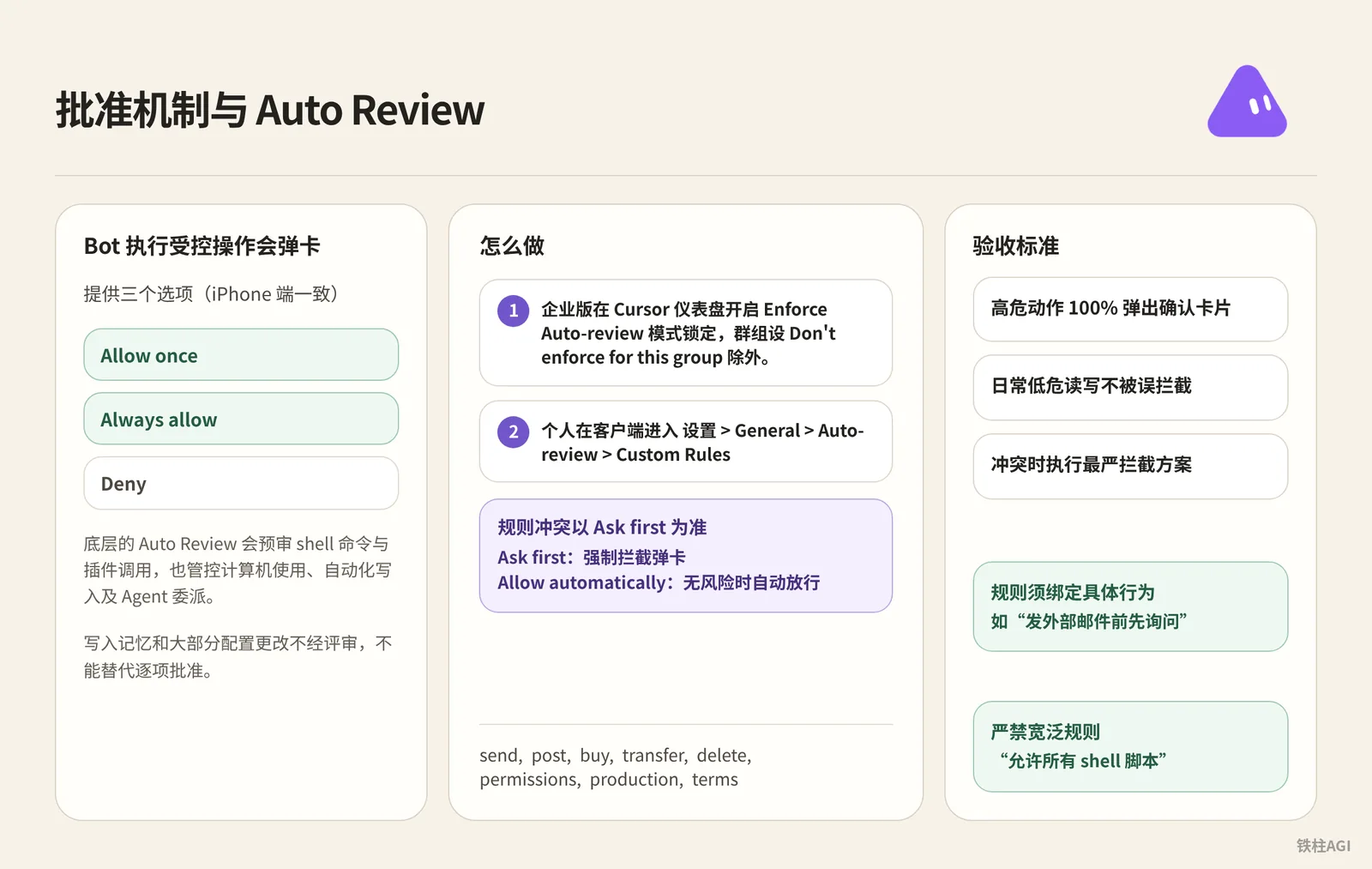Click the purple triangle mascot logo

click(x=1247, y=102)
